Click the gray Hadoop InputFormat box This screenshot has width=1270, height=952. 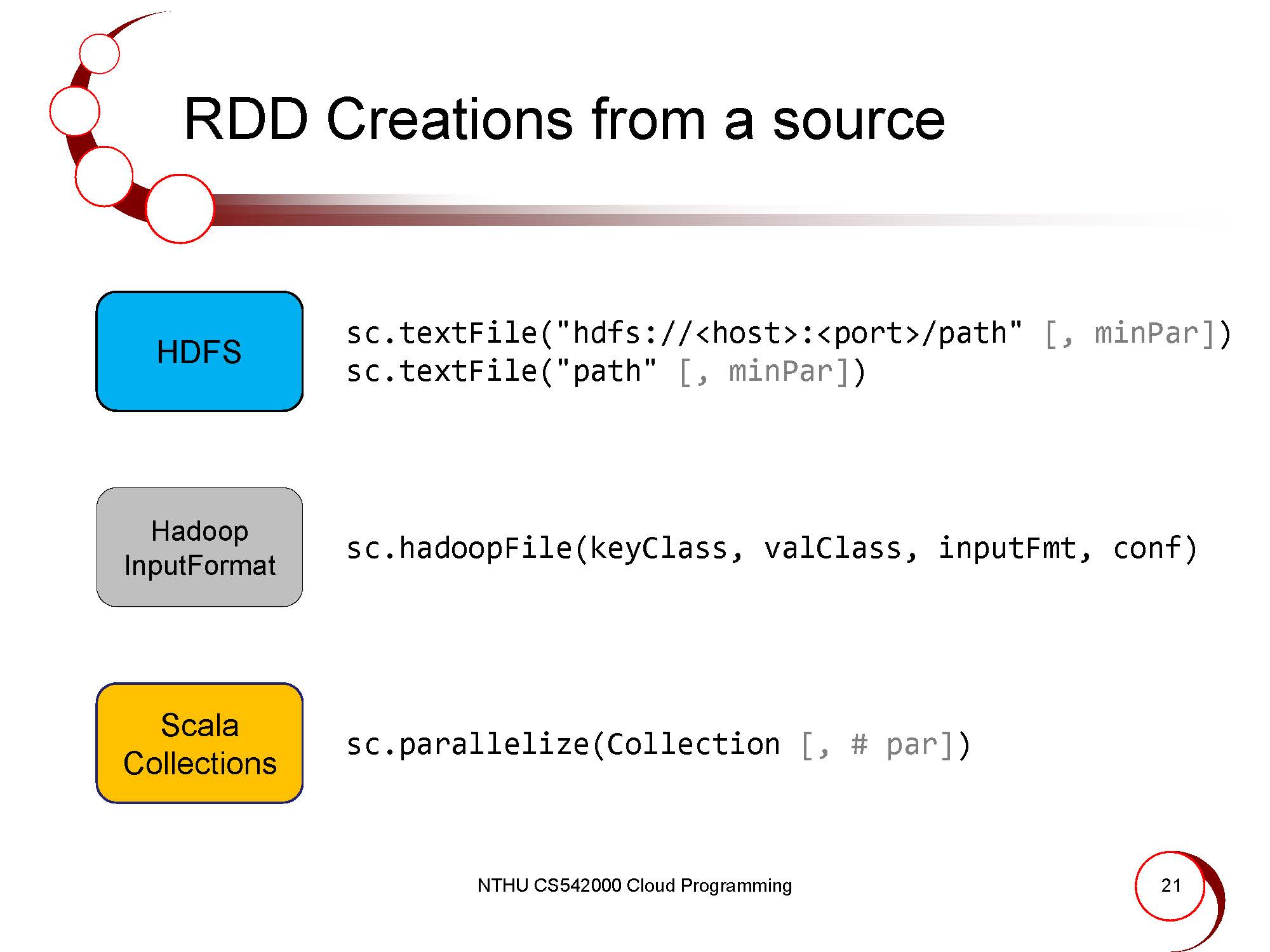(x=199, y=547)
